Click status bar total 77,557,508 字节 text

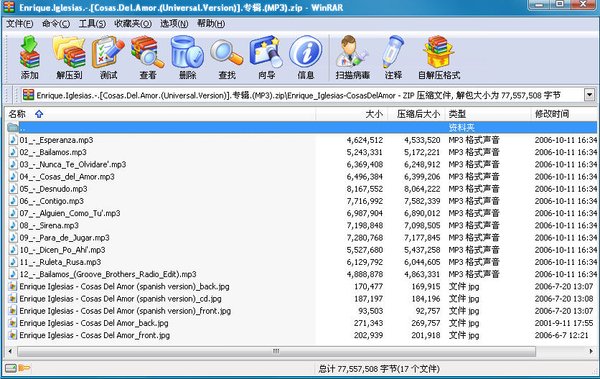[379, 369]
